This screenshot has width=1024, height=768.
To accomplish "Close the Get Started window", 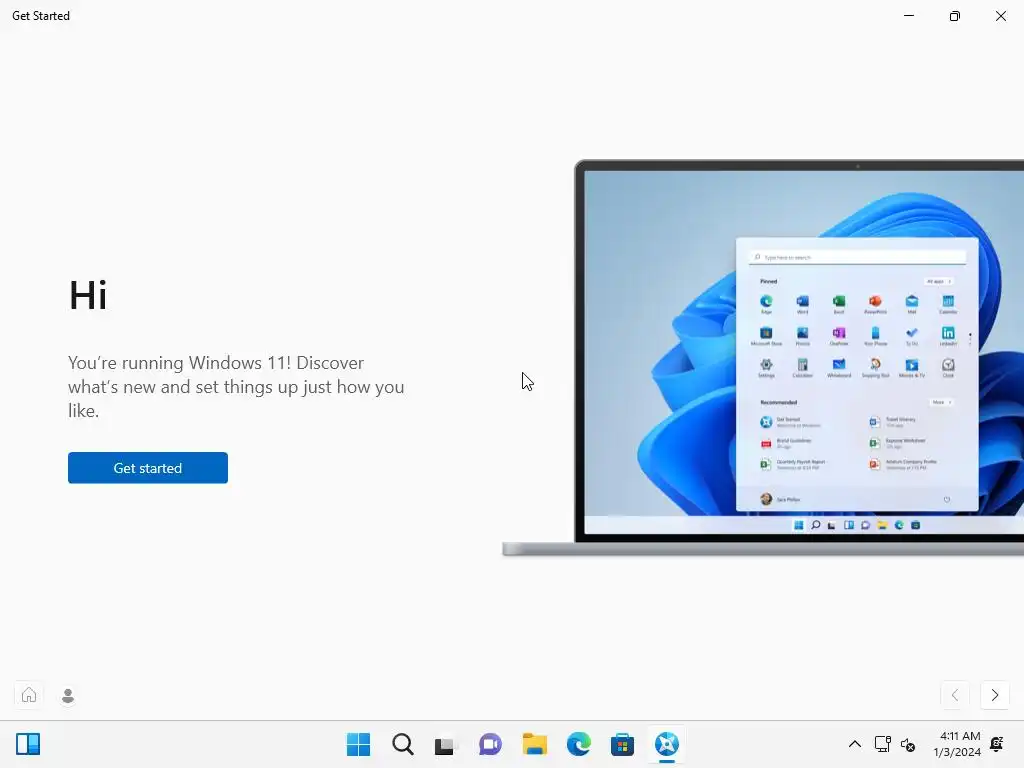I will [x=1000, y=16].
